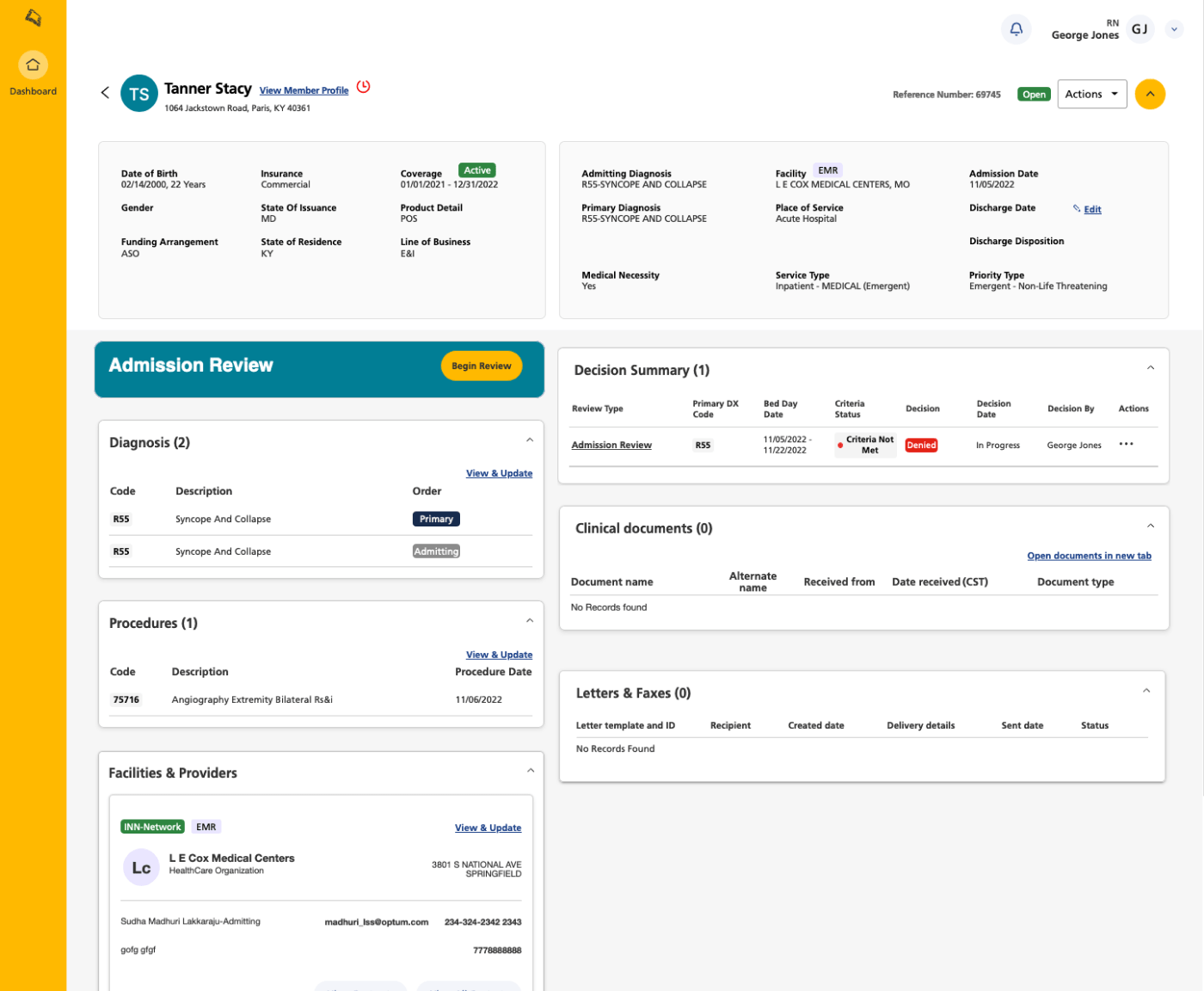The height and width of the screenshot is (991, 1204).
Task: Open the View Member Profile link
Action: [x=304, y=90]
